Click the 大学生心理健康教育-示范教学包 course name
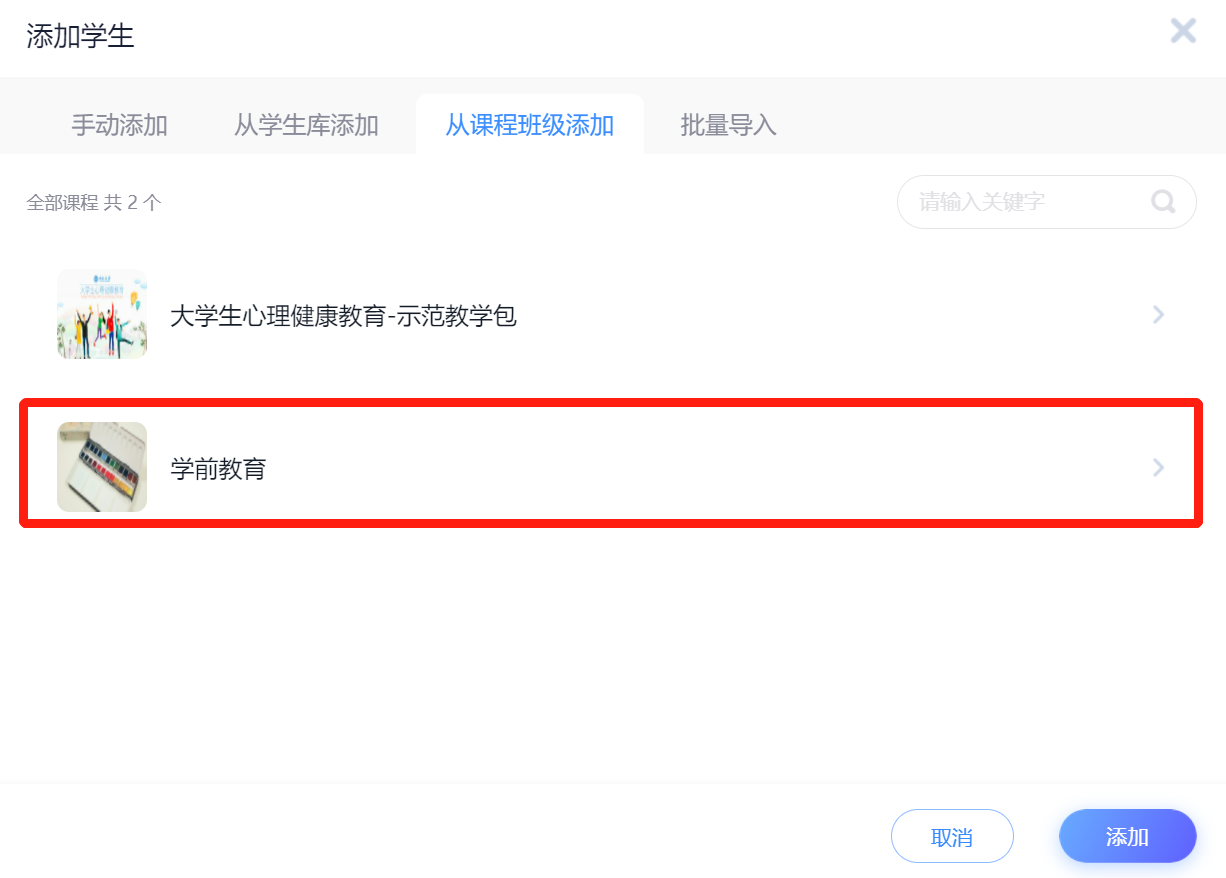Image resolution: width=1226 pixels, height=878 pixels. [x=343, y=317]
